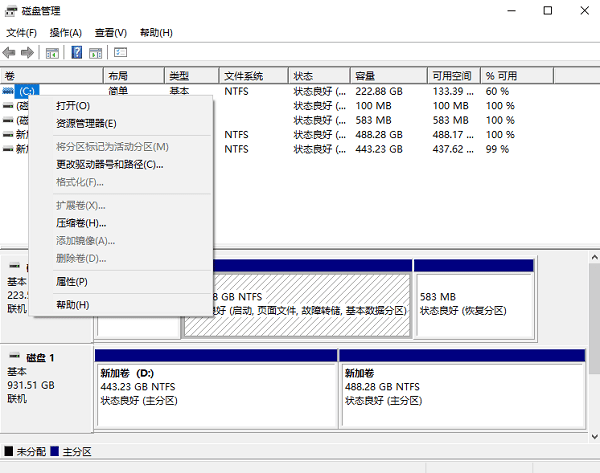Image resolution: width=600 pixels, height=473 pixels.
Task: Select 属性(P) in the context menu
Action: click(x=72, y=282)
